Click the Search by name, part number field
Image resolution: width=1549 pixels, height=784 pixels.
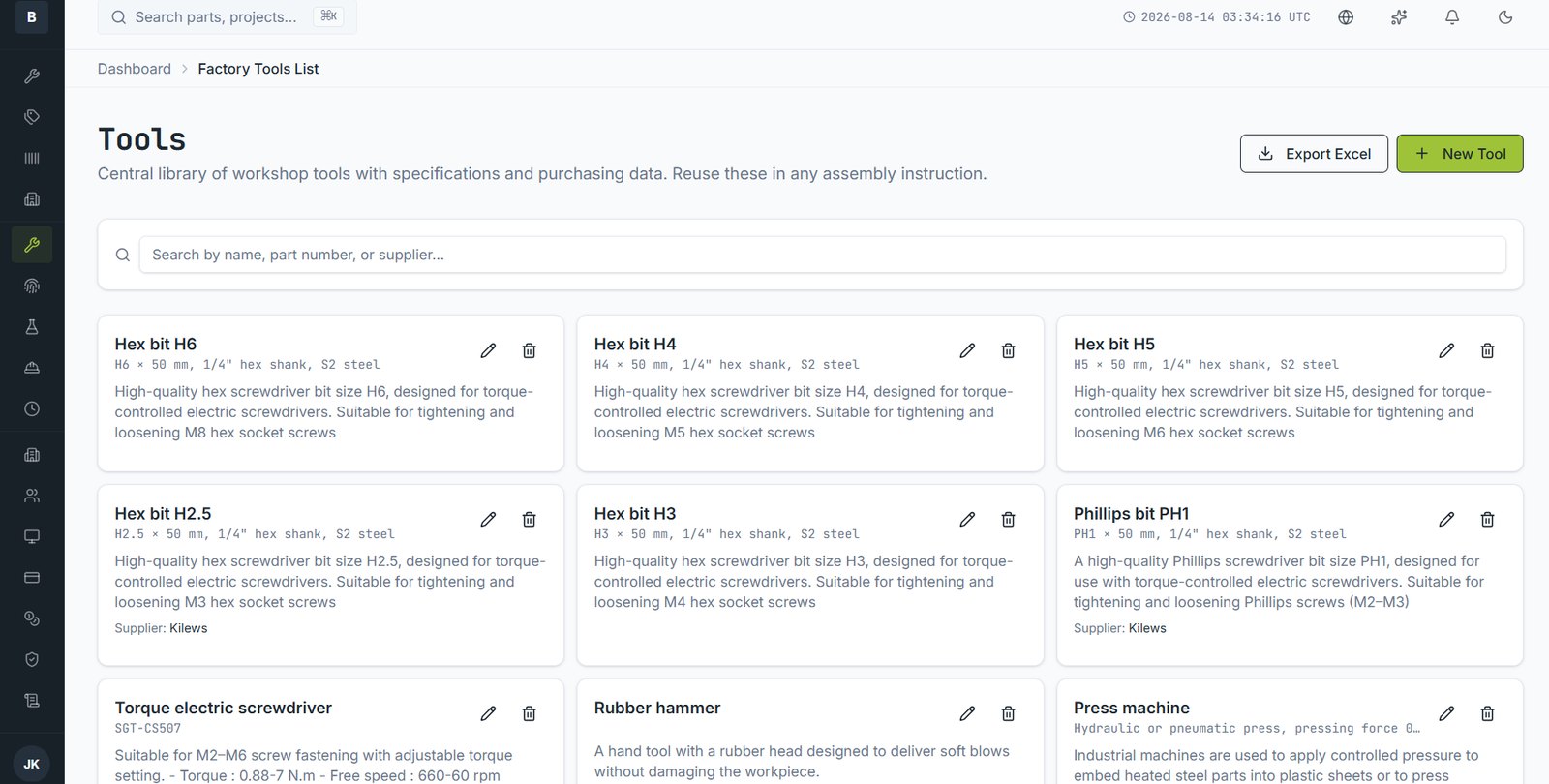823,255
